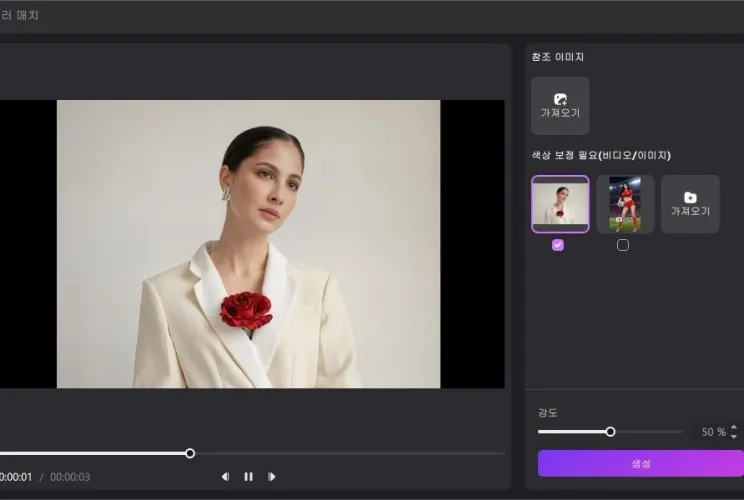Click the 강도 intensity slider handle

click(610, 432)
